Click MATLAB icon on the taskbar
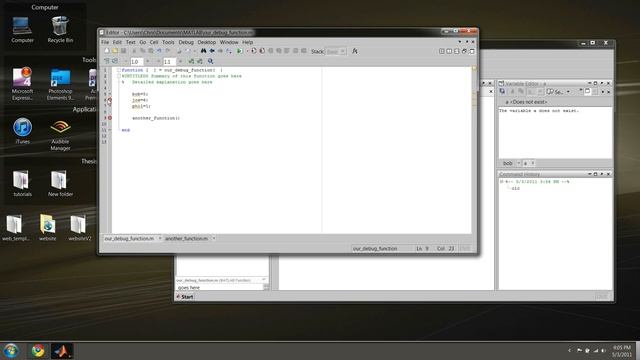 pyautogui.click(x=62, y=351)
